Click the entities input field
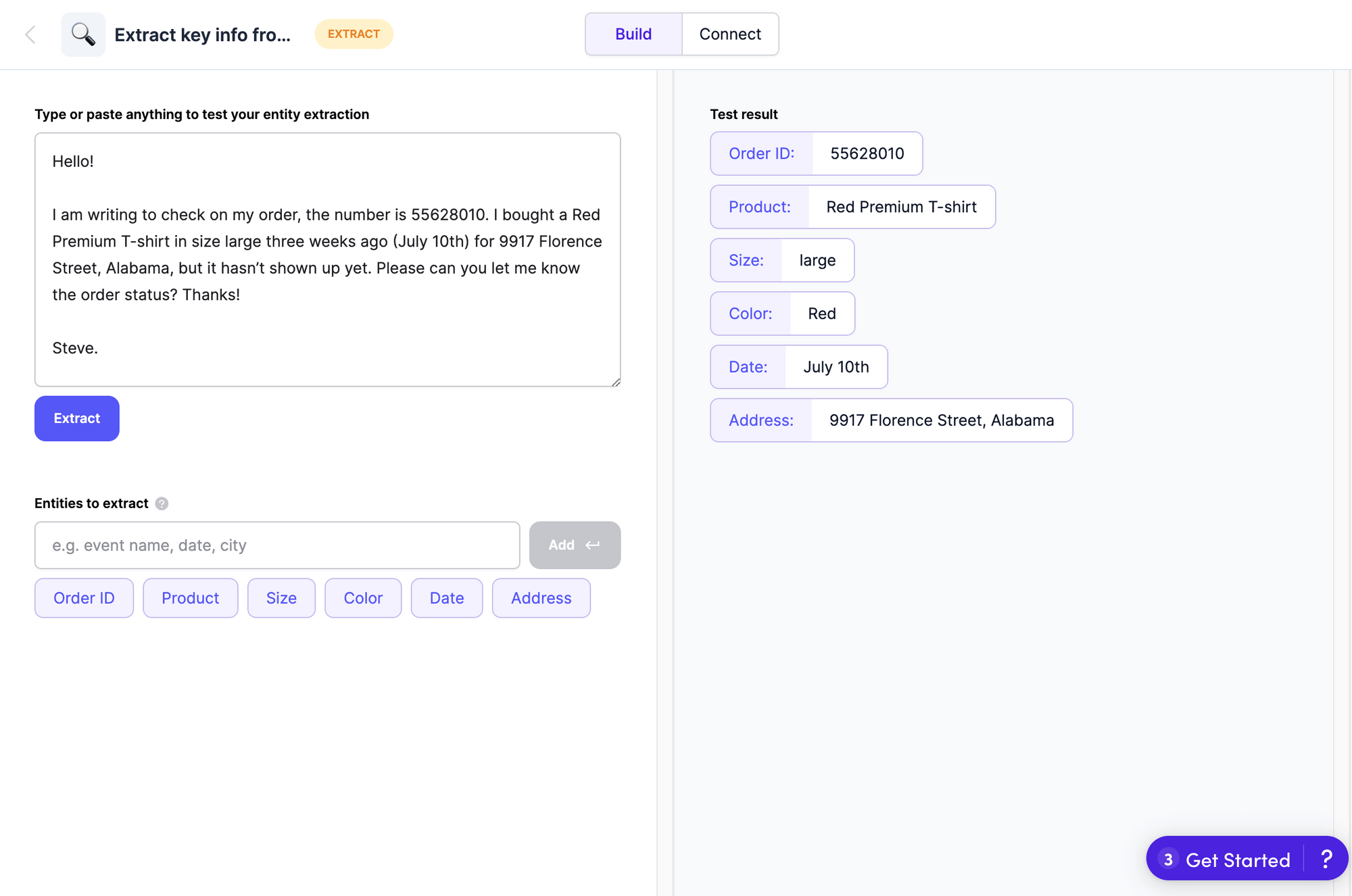This screenshot has width=1352, height=896. click(276, 545)
